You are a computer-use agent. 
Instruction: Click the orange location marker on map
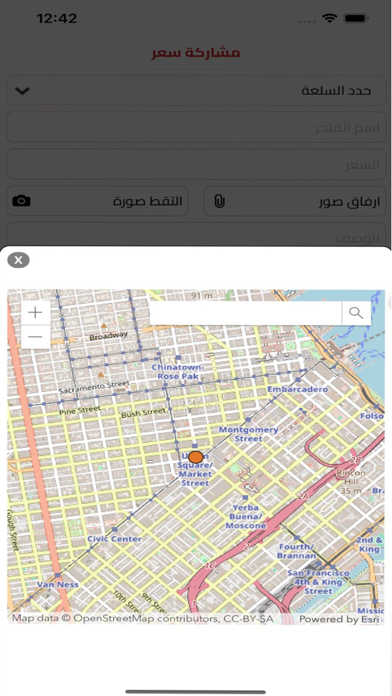coord(196,457)
